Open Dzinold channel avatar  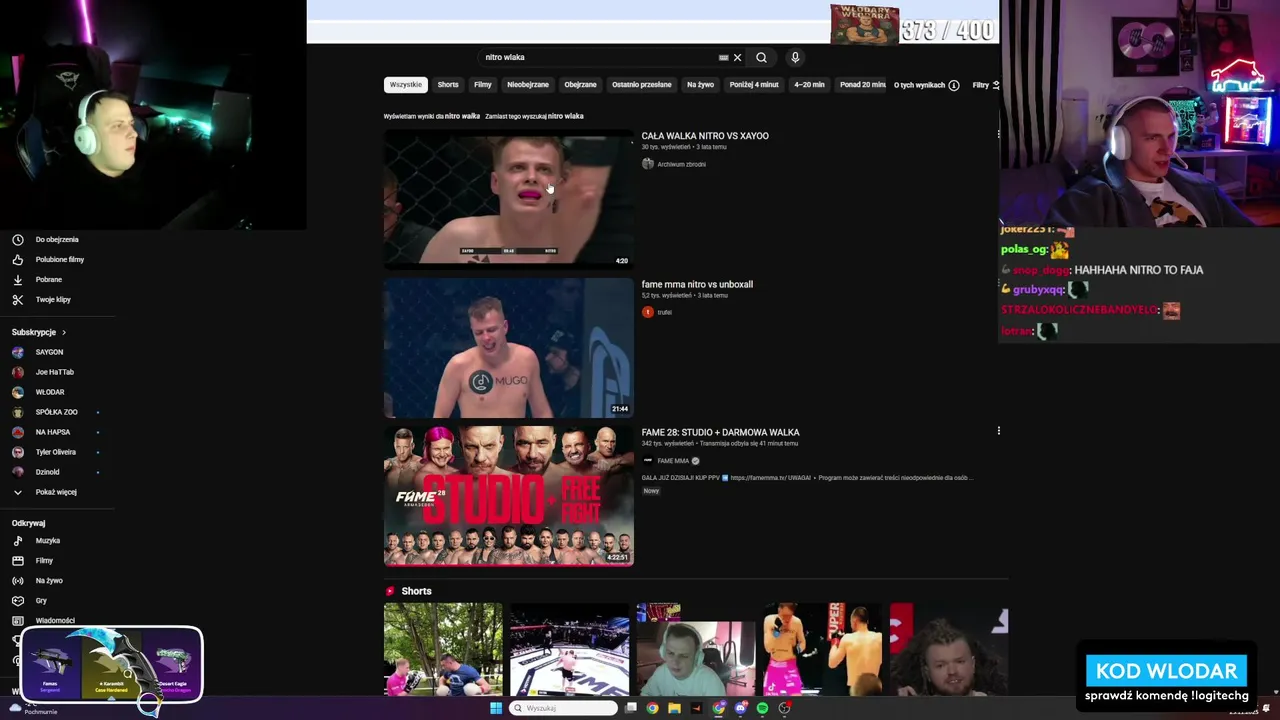click(x=17, y=472)
